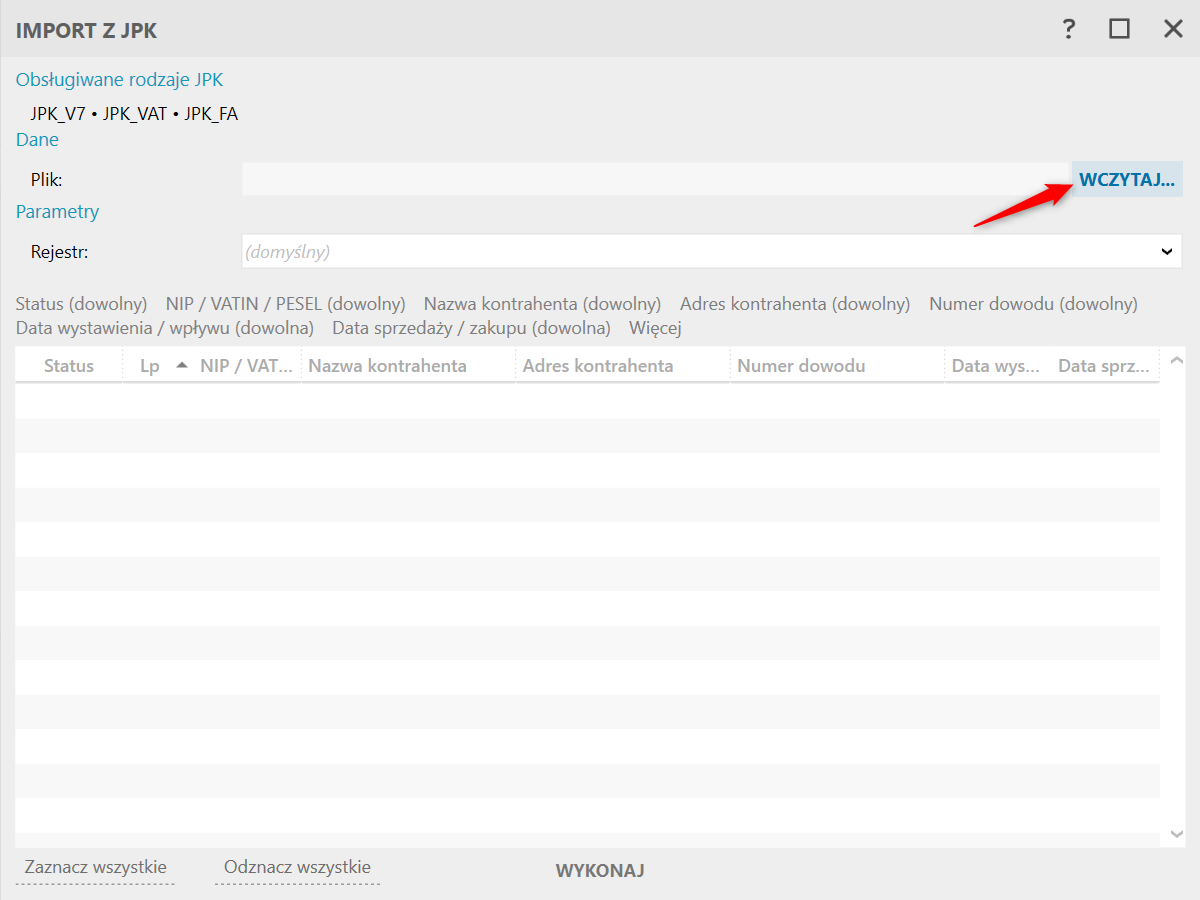This screenshot has height=900, width=1200.
Task: Open Nazwa kontrahenta (dowolny) filter
Action: 542,303
